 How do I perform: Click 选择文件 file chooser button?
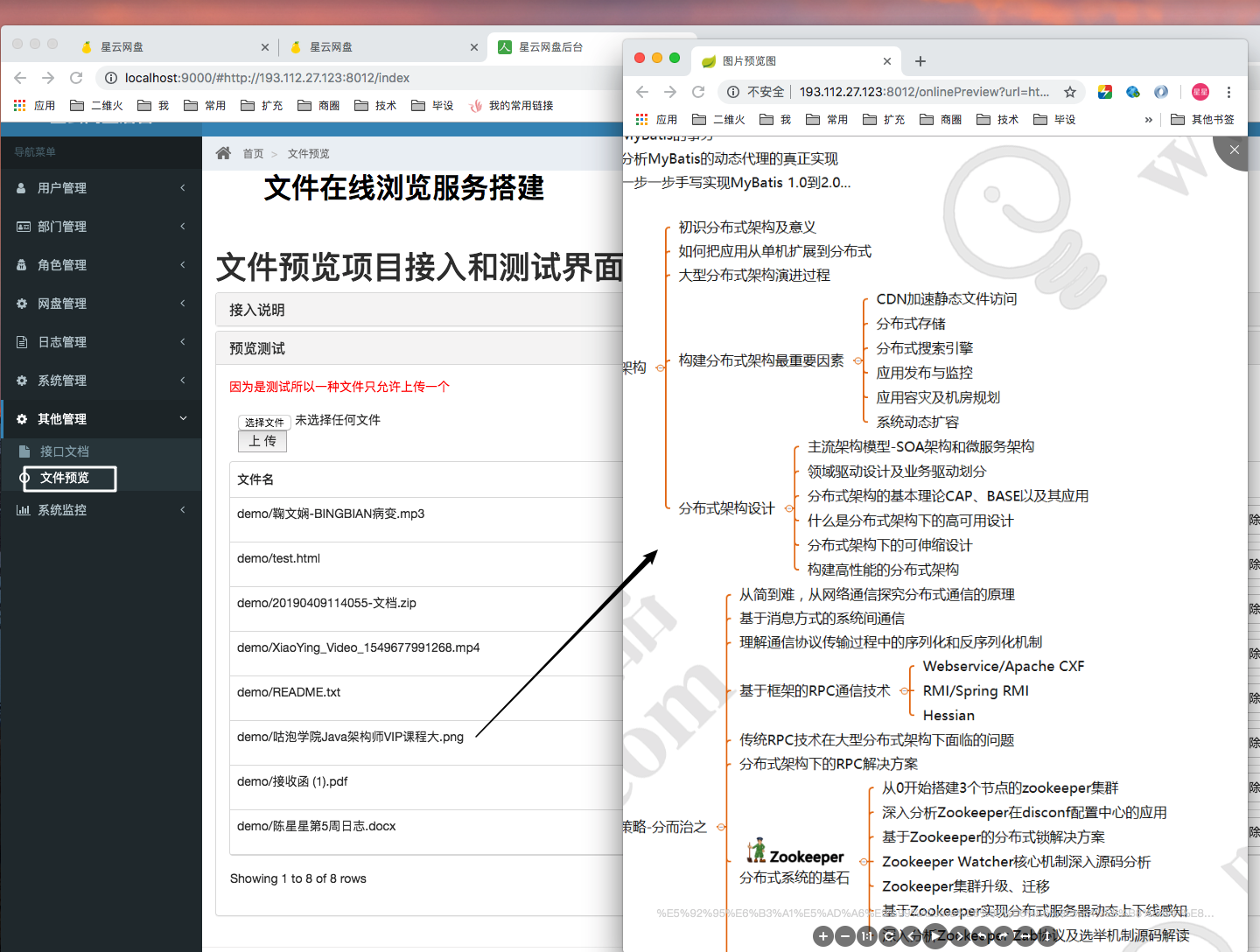[264, 422]
